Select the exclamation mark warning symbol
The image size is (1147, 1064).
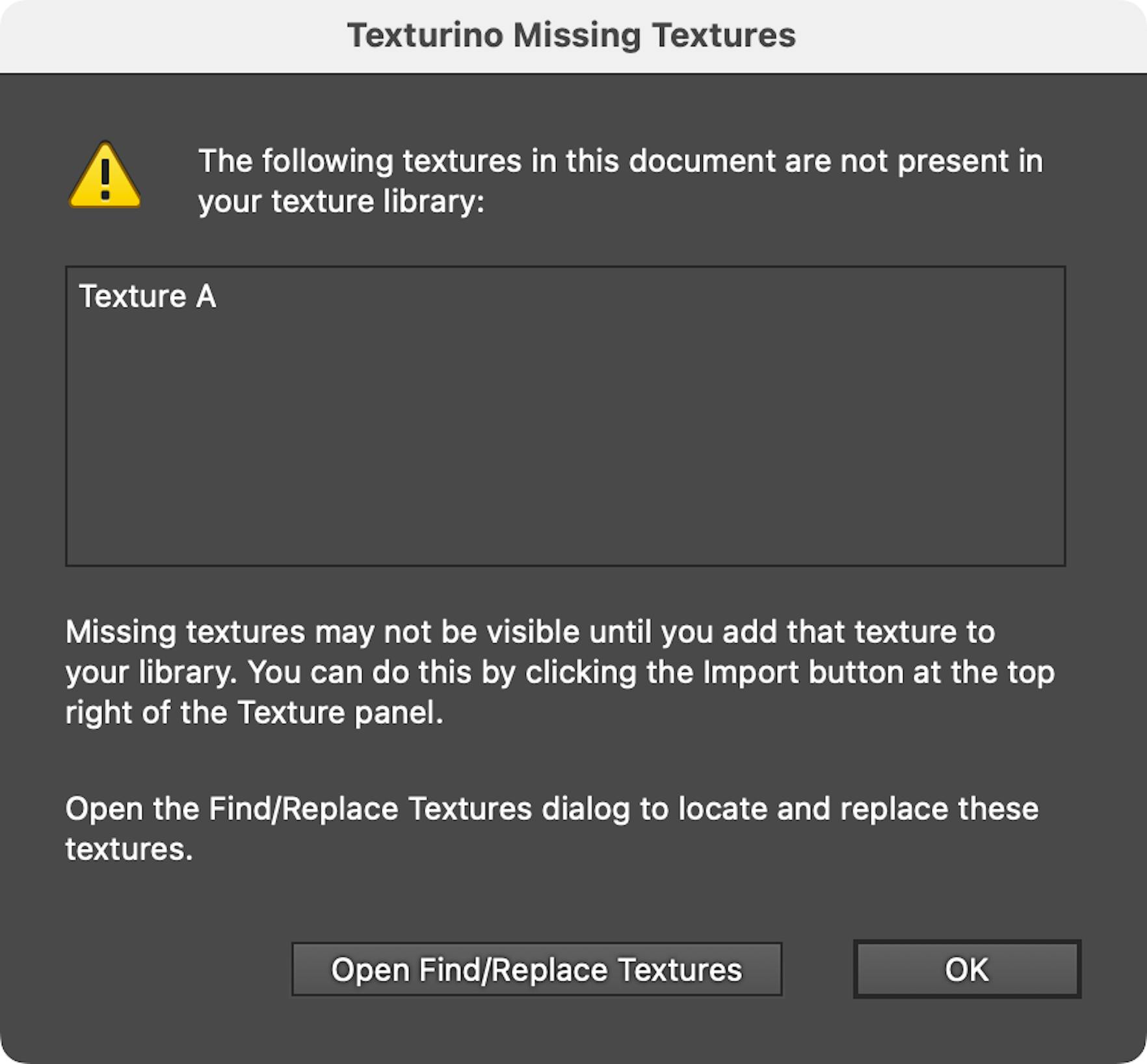[104, 179]
